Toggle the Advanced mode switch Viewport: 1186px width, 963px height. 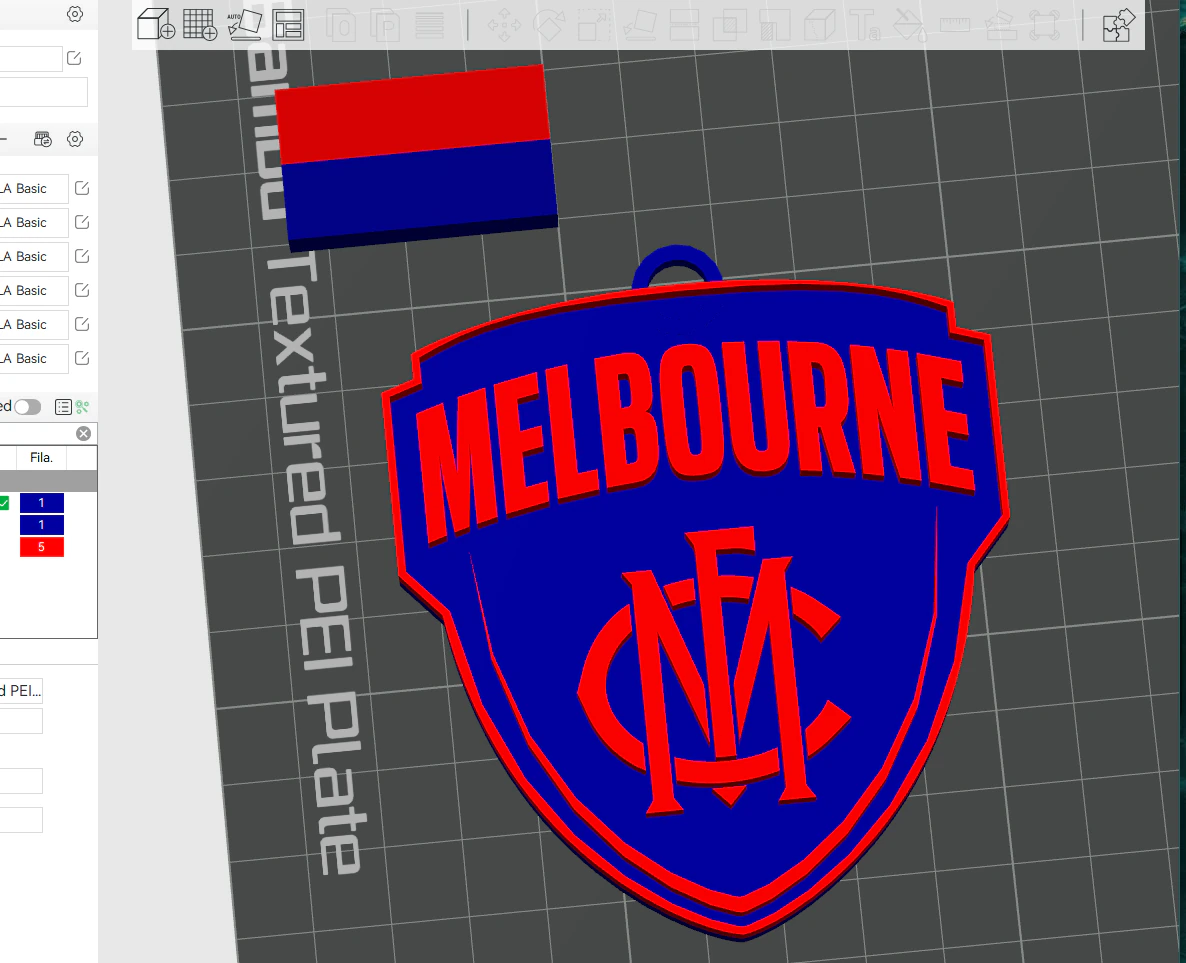pos(27,407)
